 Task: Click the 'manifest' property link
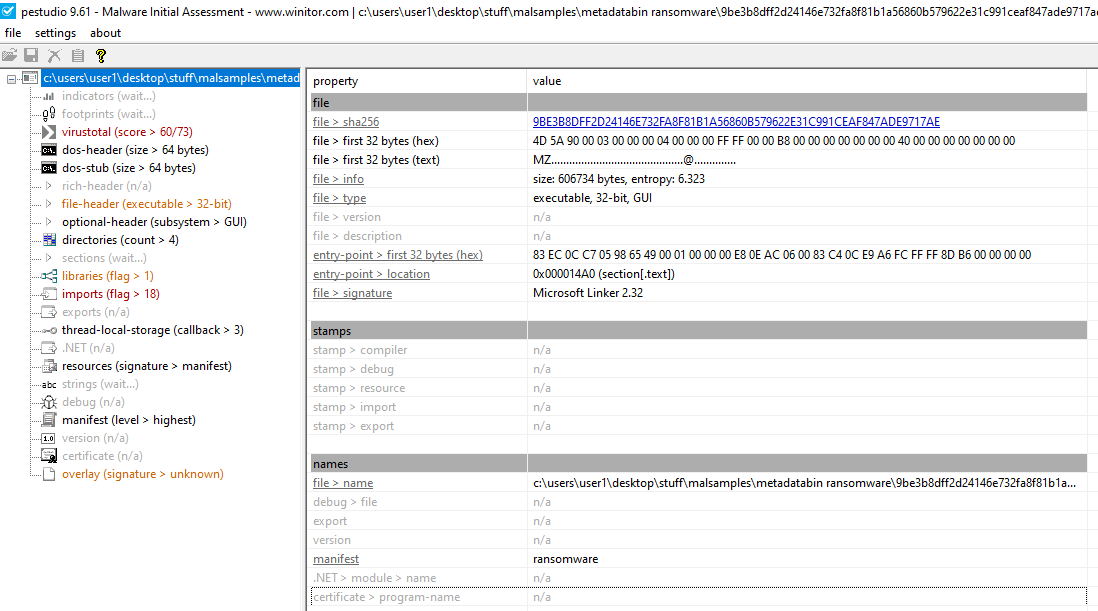(x=336, y=559)
